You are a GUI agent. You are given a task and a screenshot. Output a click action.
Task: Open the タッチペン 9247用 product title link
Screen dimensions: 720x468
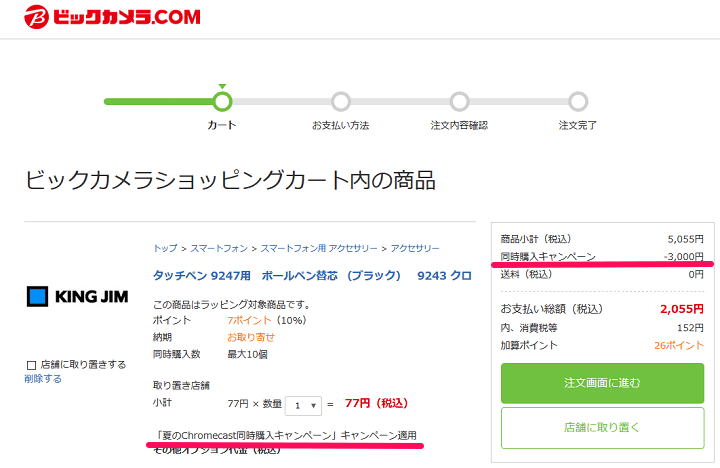(x=312, y=276)
